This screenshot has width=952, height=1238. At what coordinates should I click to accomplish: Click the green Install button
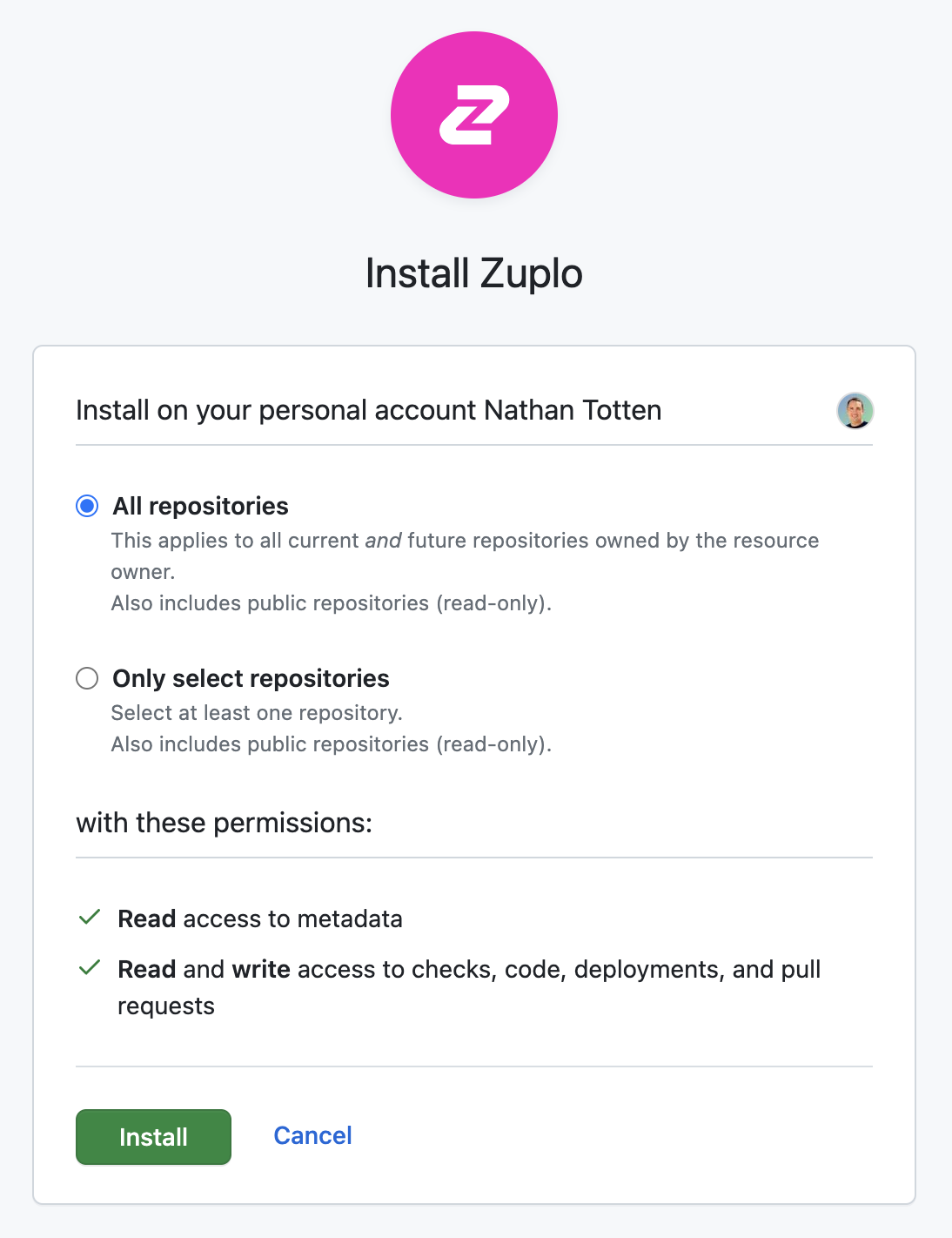pyautogui.click(x=153, y=1137)
